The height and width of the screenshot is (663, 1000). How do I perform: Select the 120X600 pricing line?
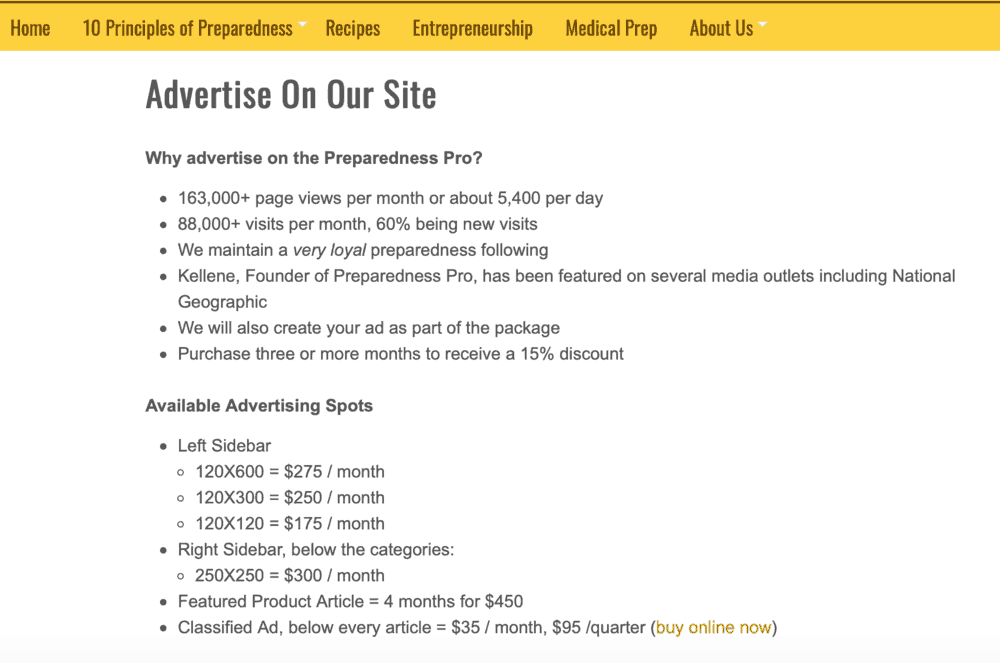(289, 471)
